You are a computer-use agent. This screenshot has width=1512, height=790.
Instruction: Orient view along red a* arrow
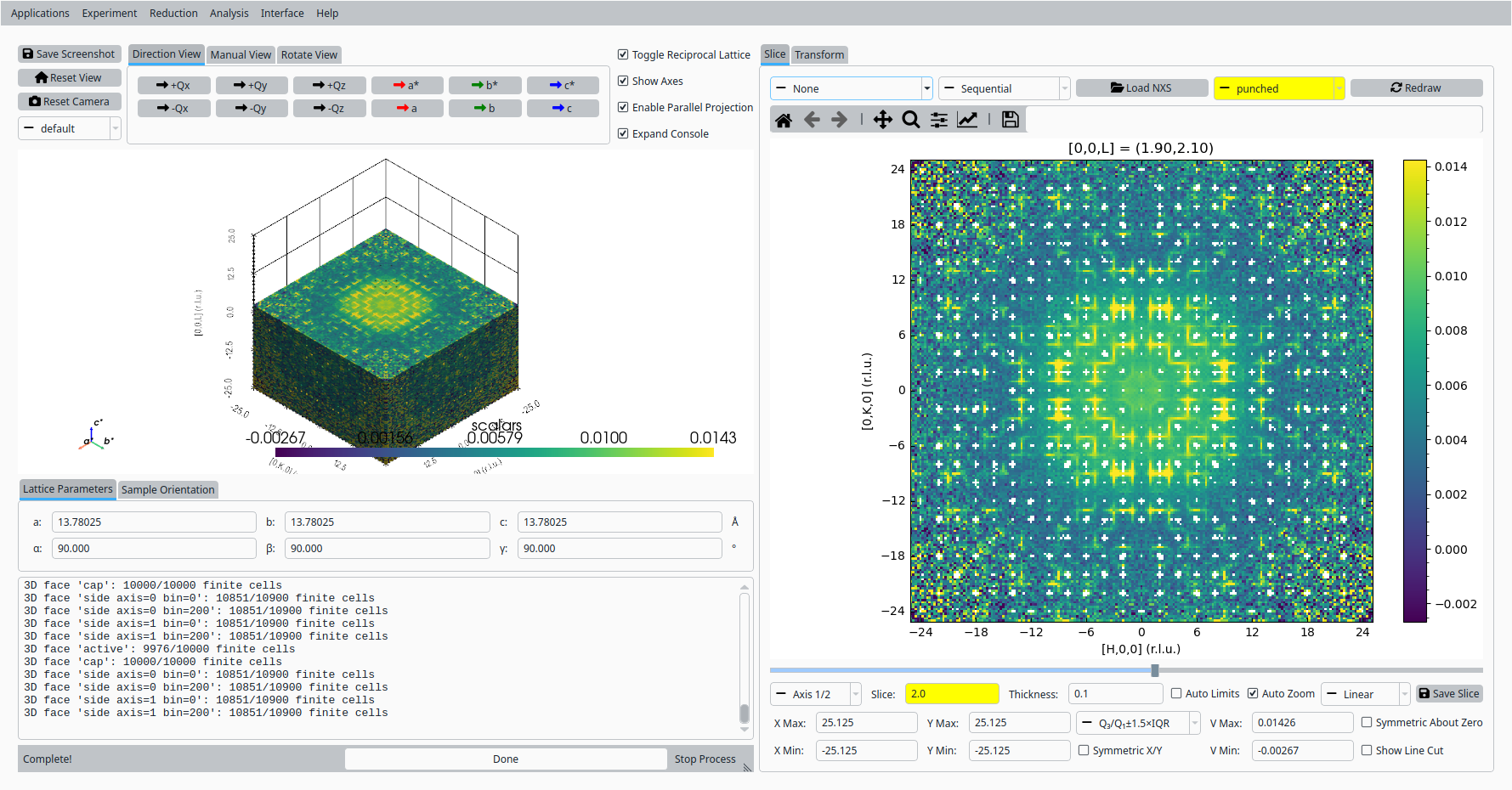pyautogui.click(x=406, y=85)
